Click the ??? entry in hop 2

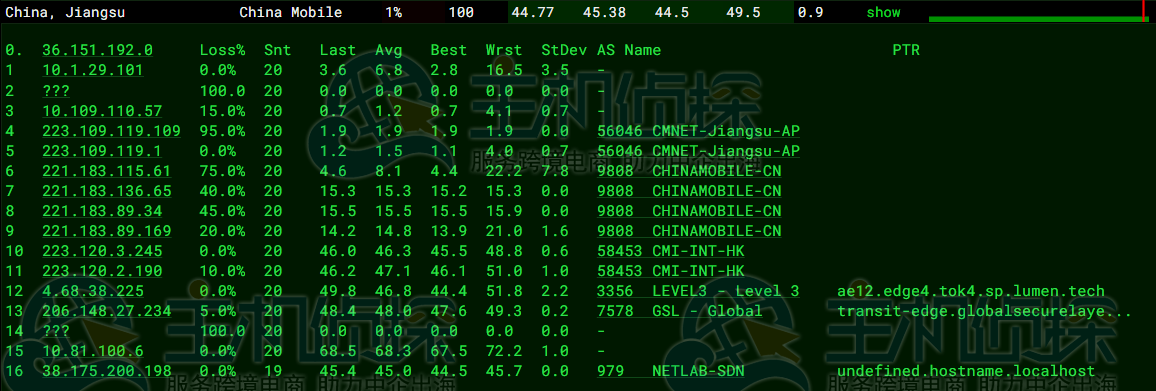[56, 90]
